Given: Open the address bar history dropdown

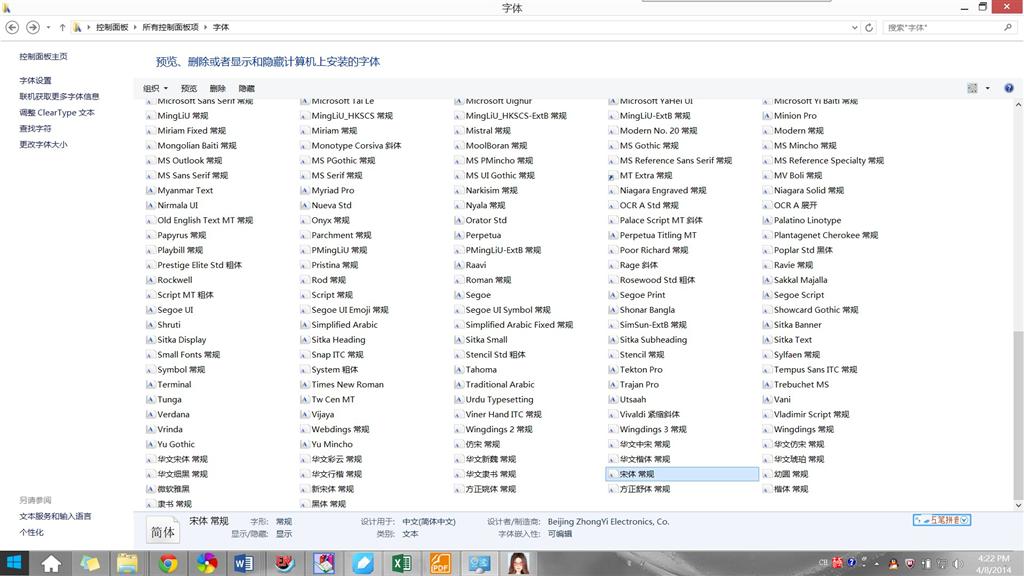Looking at the screenshot, I should [x=854, y=27].
